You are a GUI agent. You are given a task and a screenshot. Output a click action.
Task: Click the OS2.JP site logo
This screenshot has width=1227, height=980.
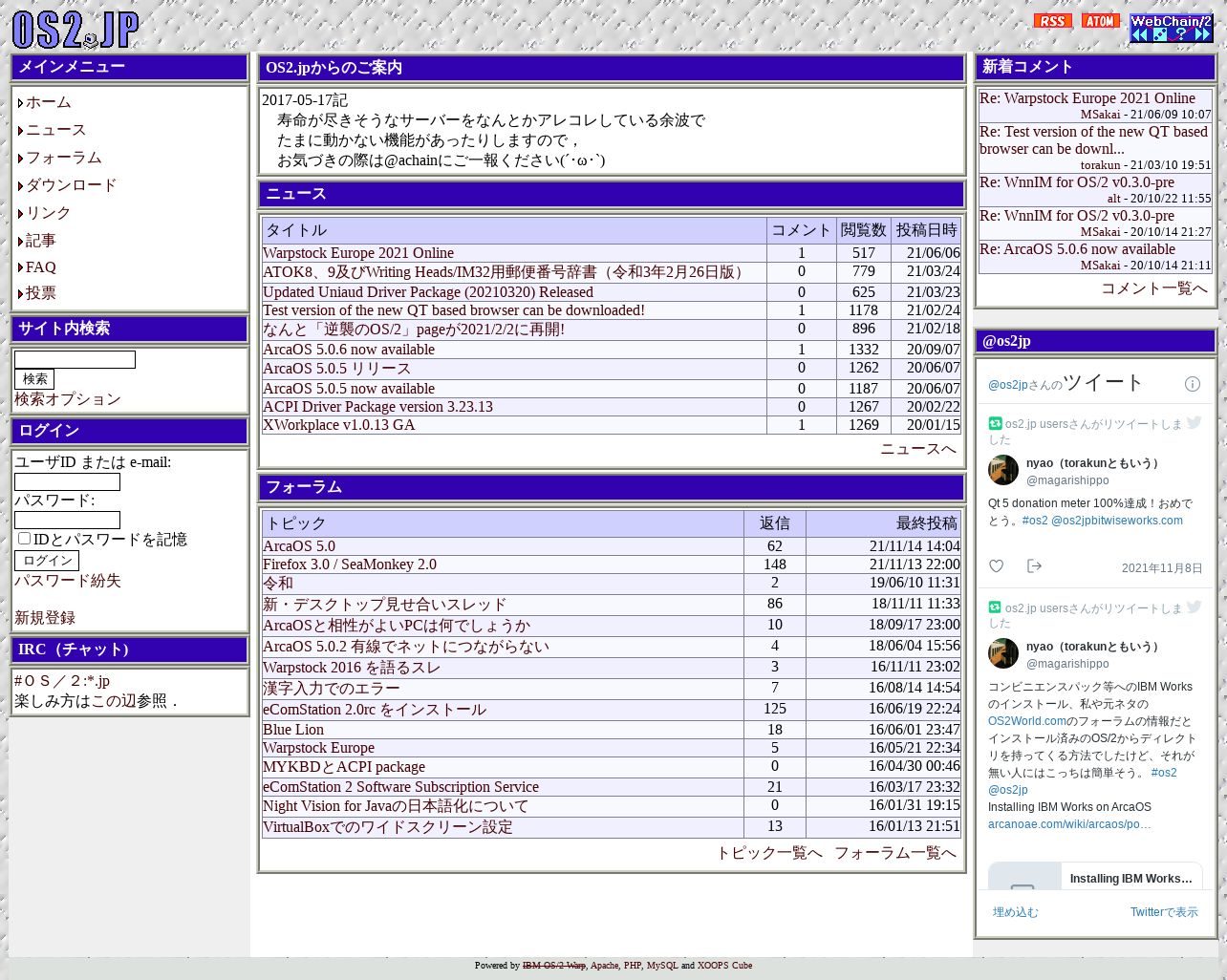(x=75, y=30)
